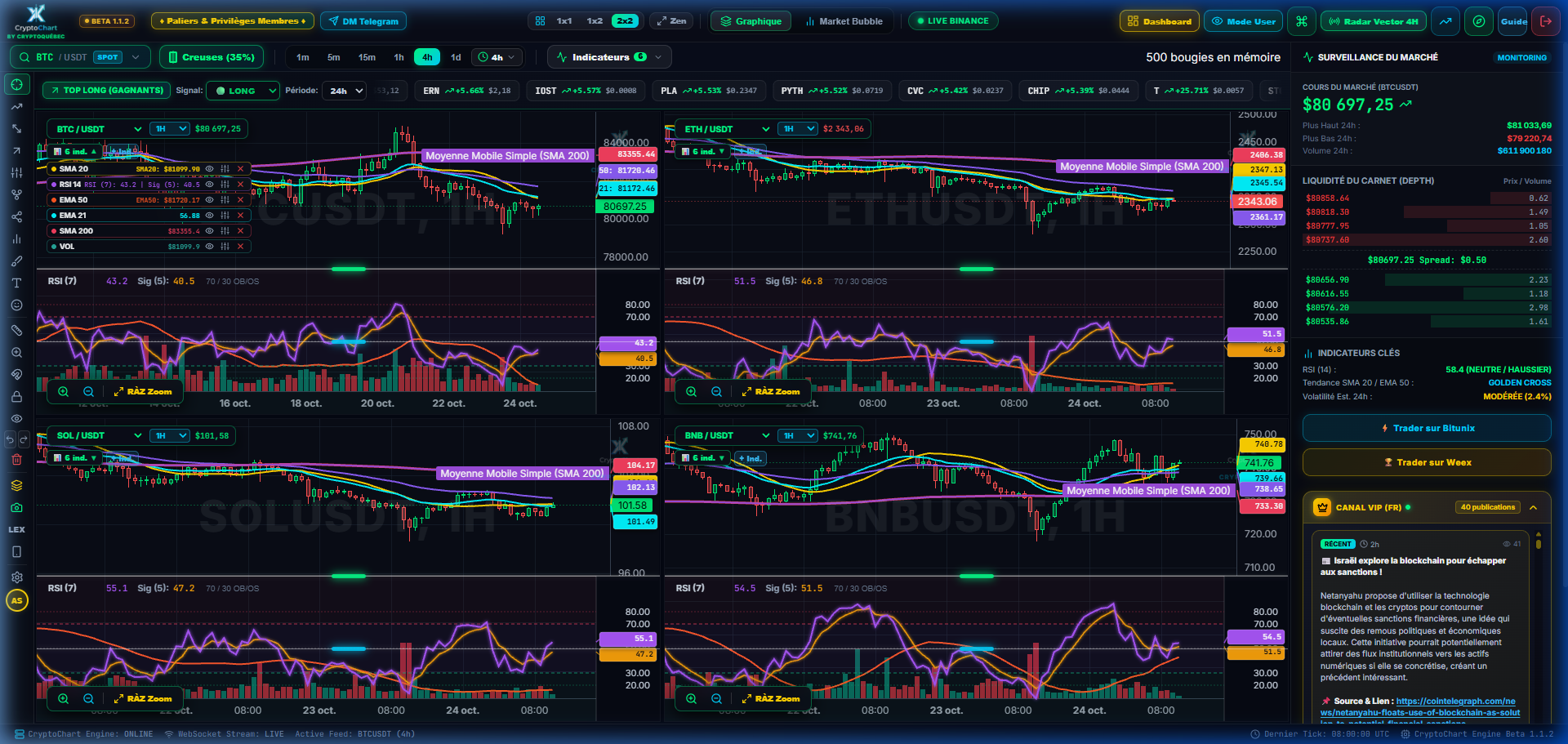
Task: Open the command-key shortcut icon in top bar
Action: click(x=1302, y=21)
